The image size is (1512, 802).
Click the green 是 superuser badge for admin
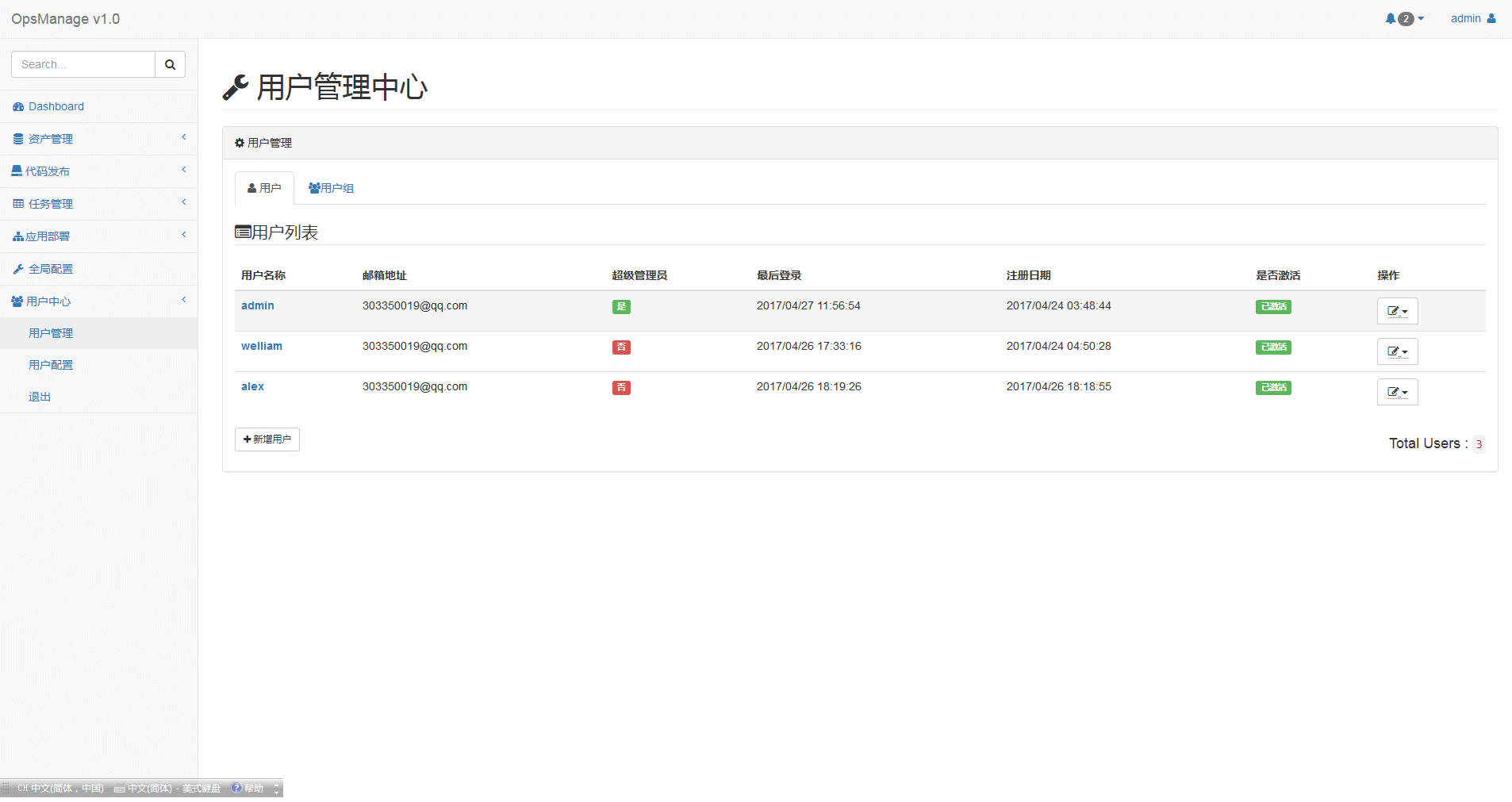point(621,307)
